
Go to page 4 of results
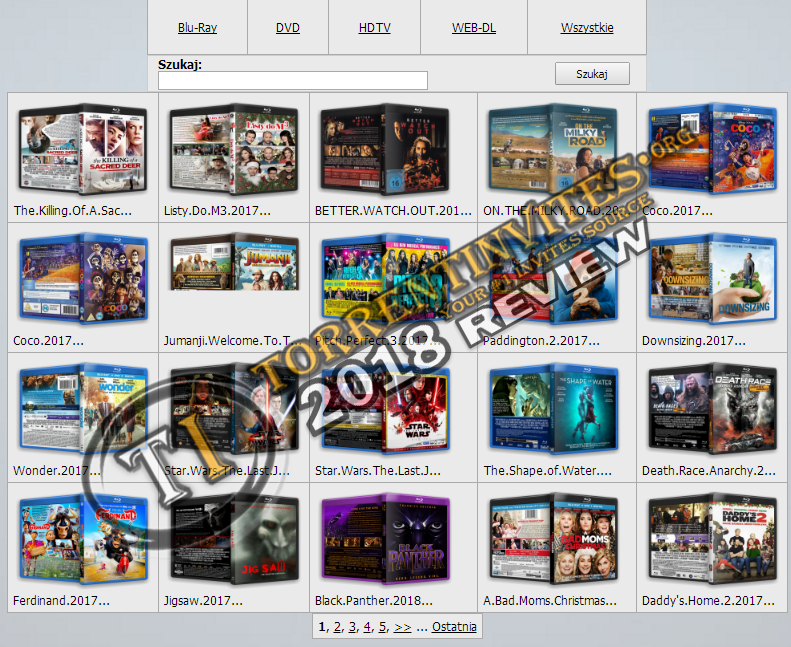click(x=367, y=627)
